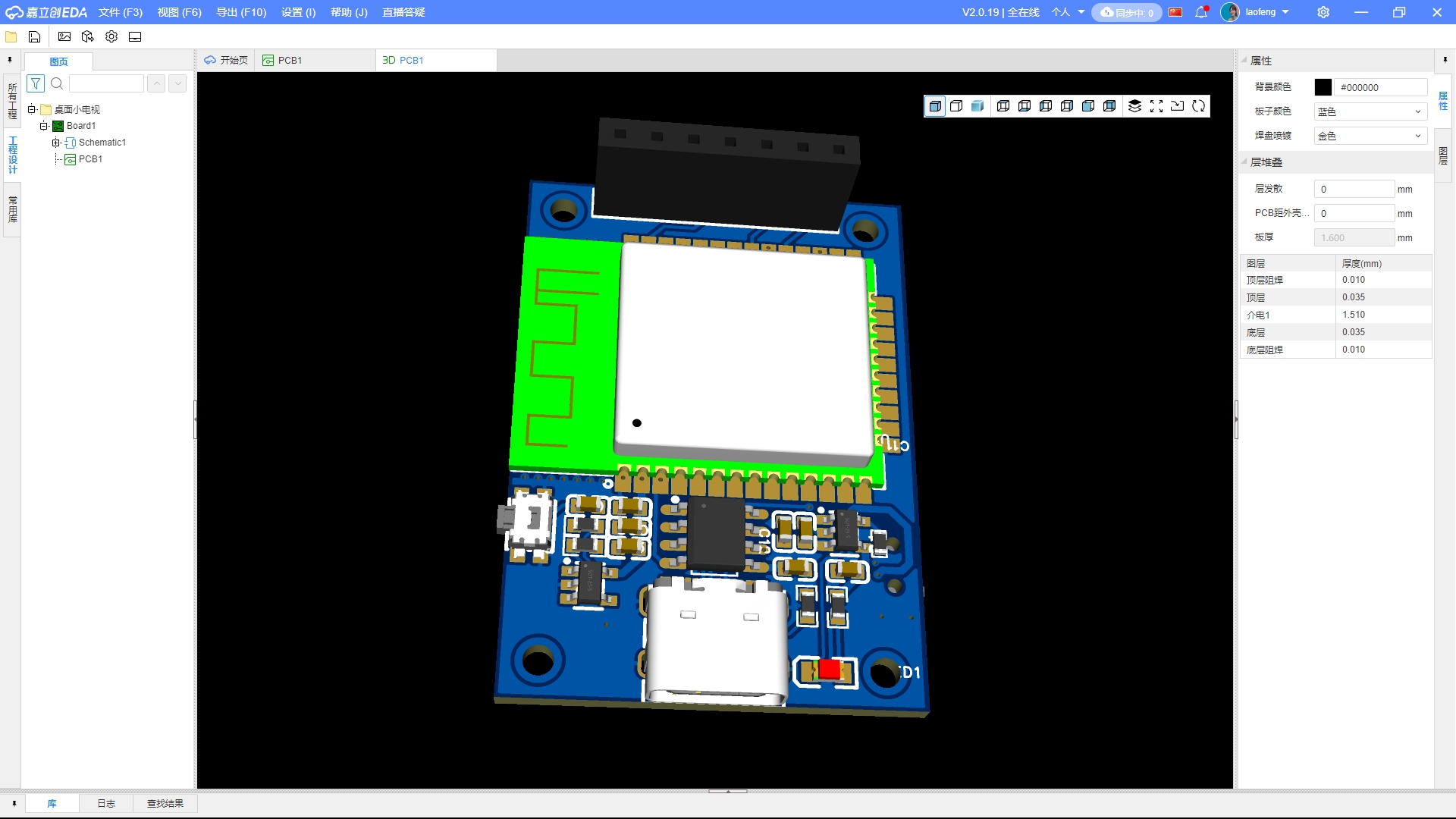Click the picture export icon in toolbar
This screenshot has width=1456, height=819.
64,36
